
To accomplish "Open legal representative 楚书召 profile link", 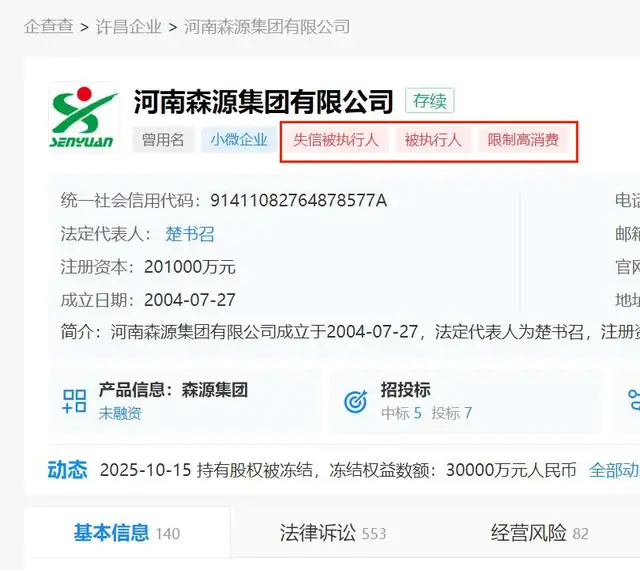I will coord(190,234).
